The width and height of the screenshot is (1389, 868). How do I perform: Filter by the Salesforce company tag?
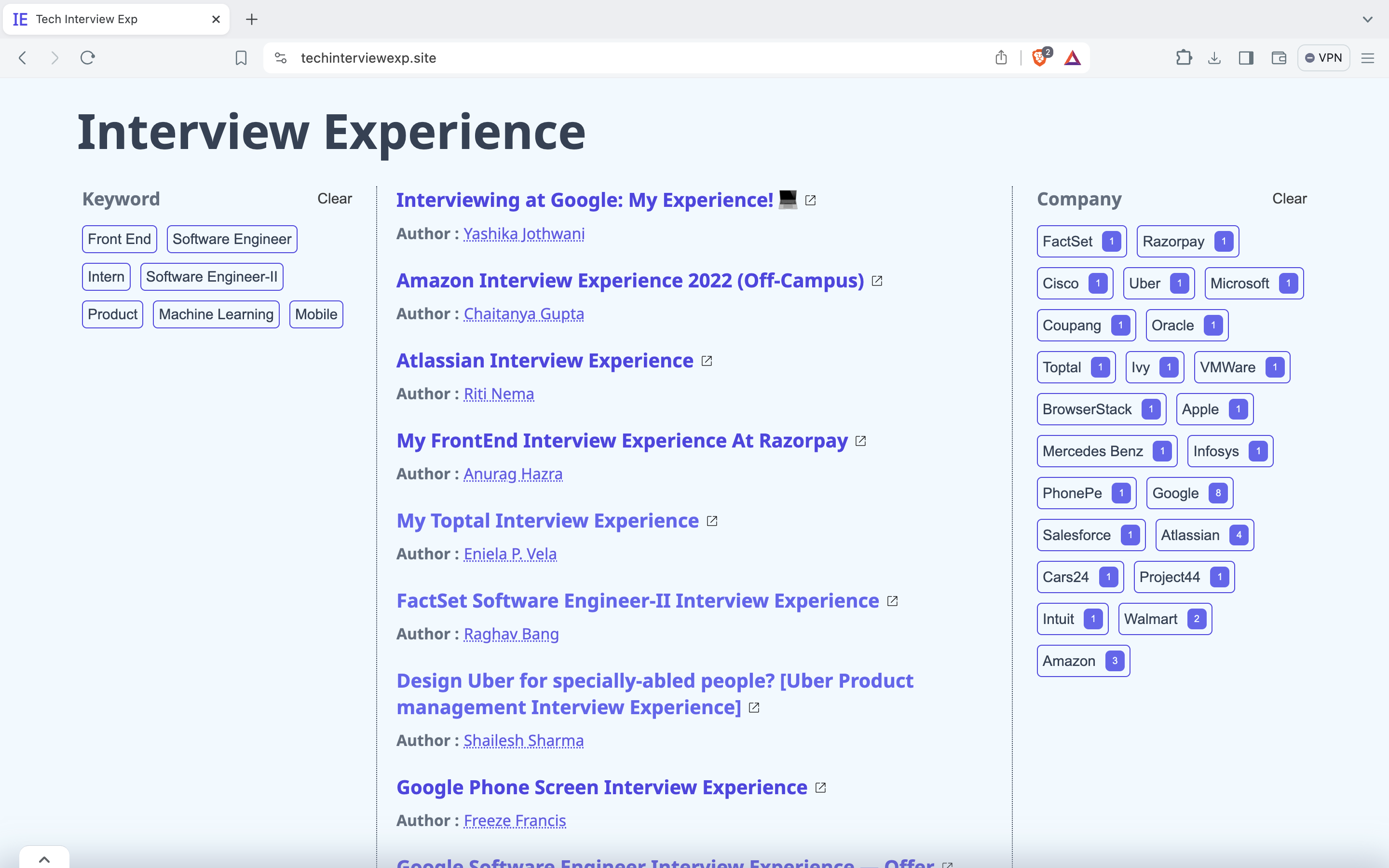1090,535
